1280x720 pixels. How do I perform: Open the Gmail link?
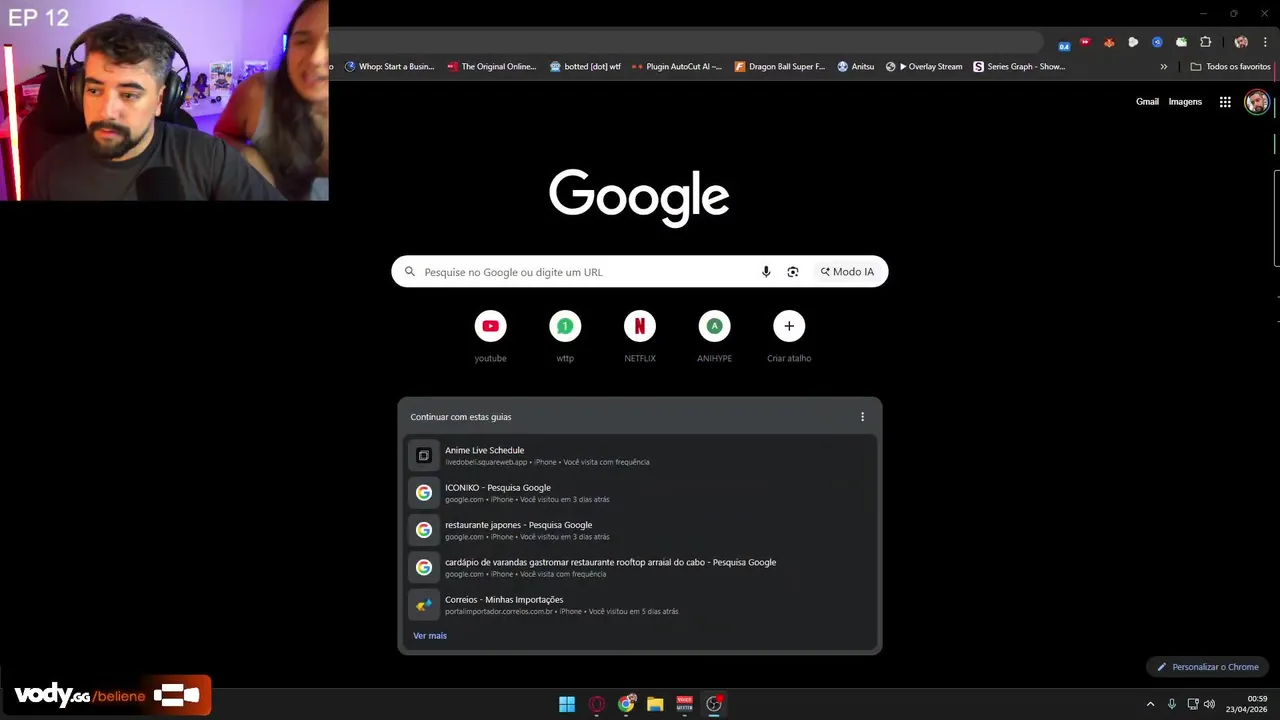[x=1147, y=102]
